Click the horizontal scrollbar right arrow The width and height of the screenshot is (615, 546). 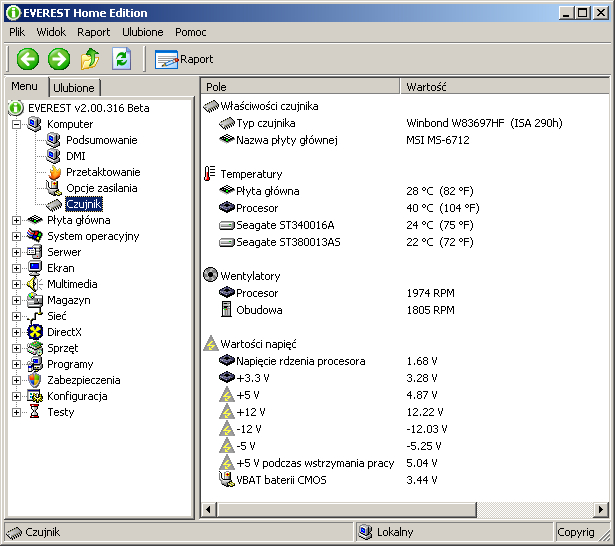600,510
